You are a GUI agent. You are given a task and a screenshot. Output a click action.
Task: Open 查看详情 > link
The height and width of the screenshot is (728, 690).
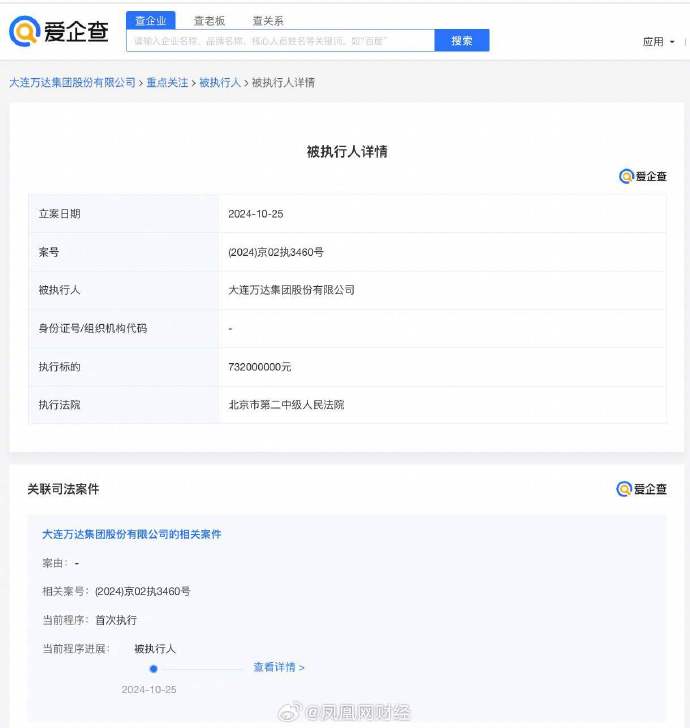[x=279, y=667]
